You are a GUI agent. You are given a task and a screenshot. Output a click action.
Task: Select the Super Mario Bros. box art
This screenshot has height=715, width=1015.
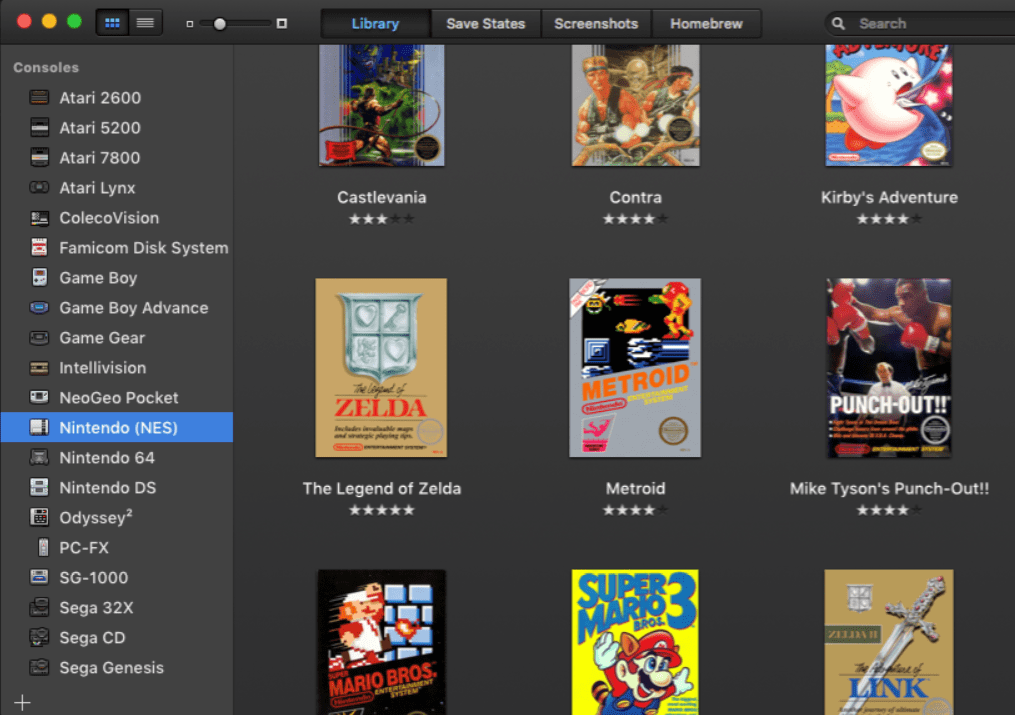381,642
